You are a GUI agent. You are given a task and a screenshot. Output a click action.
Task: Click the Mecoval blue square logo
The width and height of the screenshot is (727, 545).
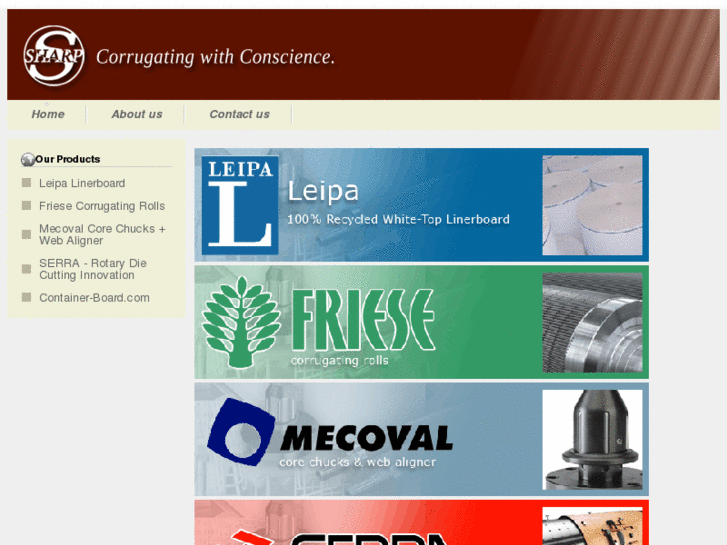pyautogui.click(x=241, y=432)
